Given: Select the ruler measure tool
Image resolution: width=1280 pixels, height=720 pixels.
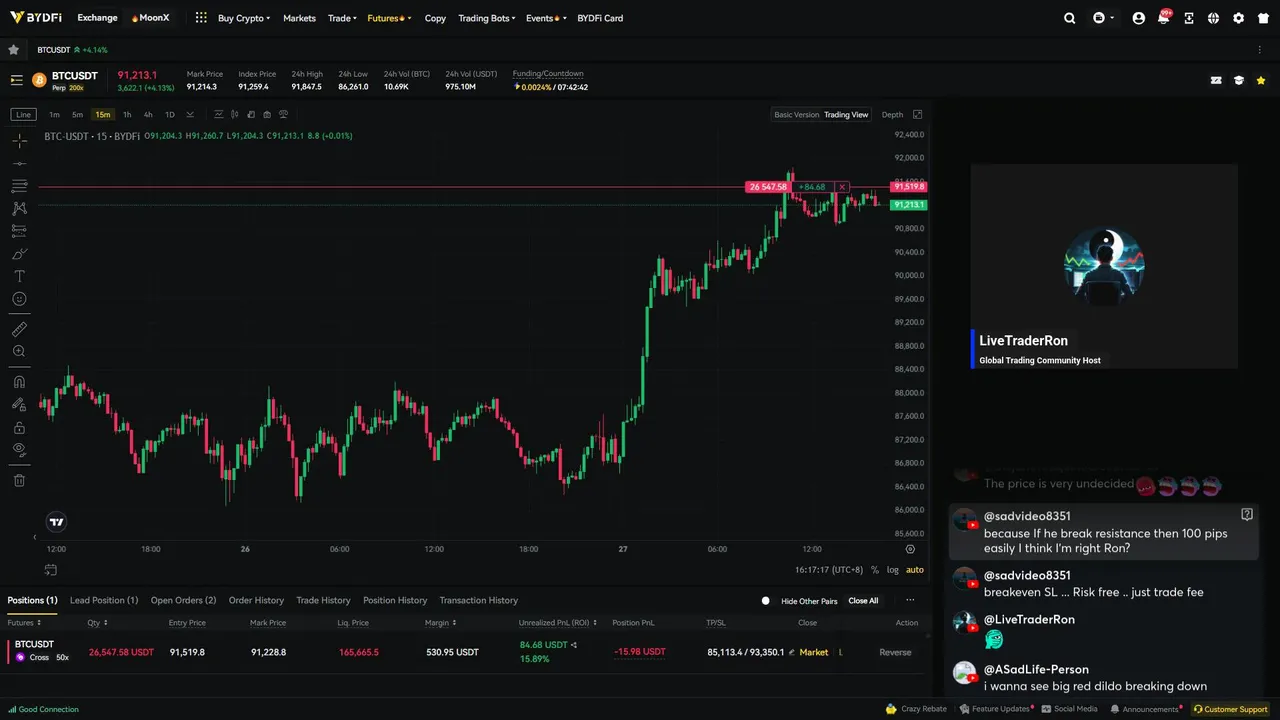Looking at the screenshot, I should click(x=19, y=329).
